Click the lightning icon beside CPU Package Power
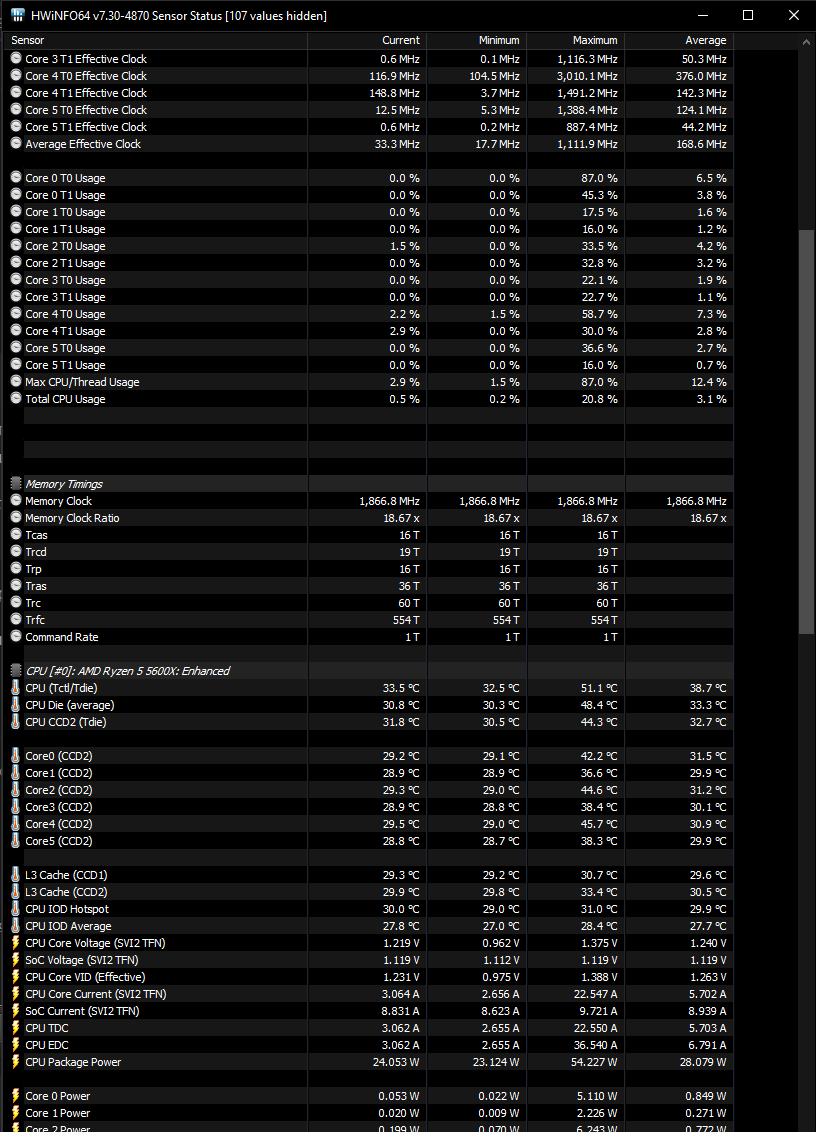The image size is (816, 1132). (x=16, y=1061)
